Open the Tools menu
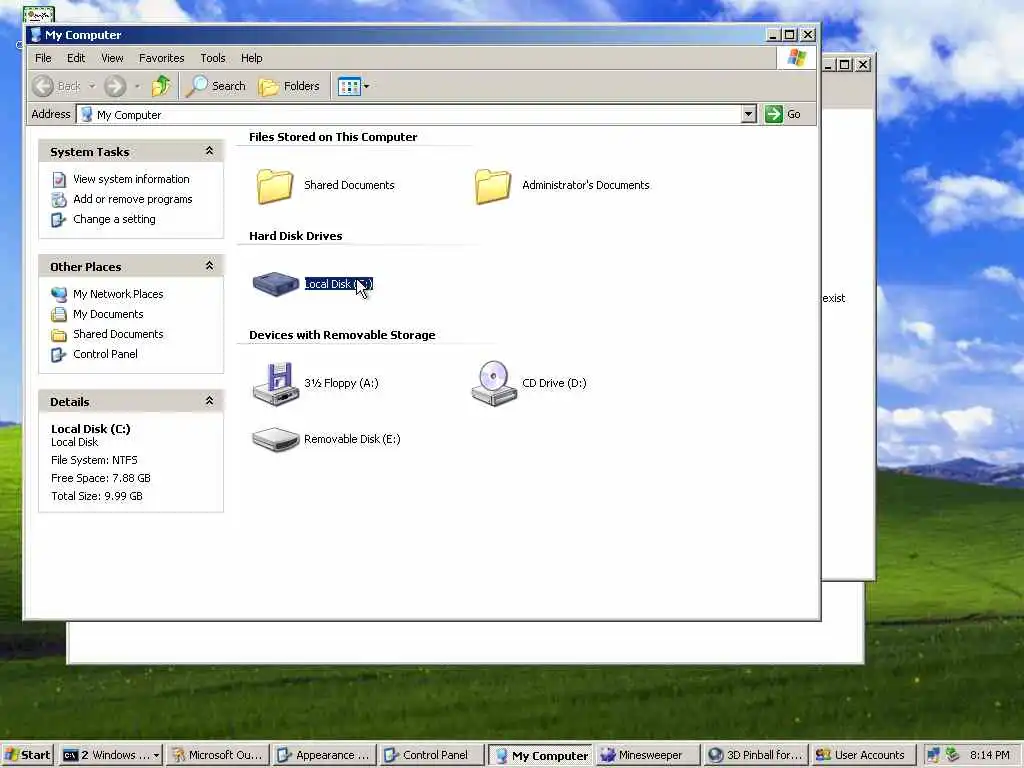1024x768 pixels. (213, 58)
